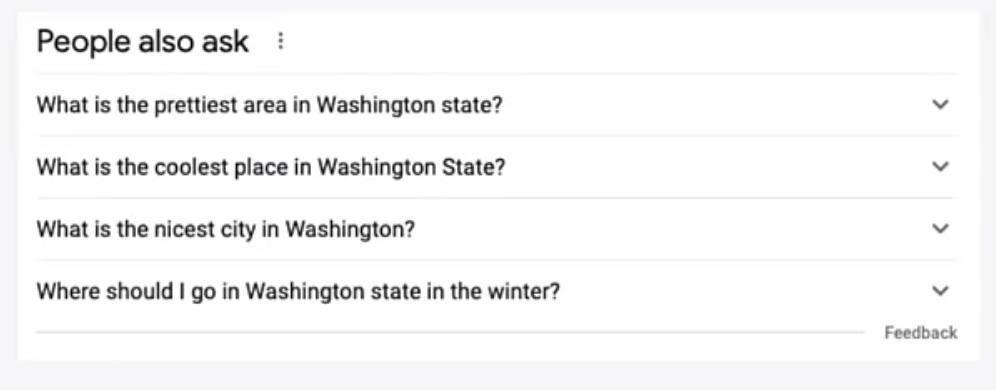996x390 pixels.
Task: Select the second question's down arrow icon
Action: tap(939, 166)
